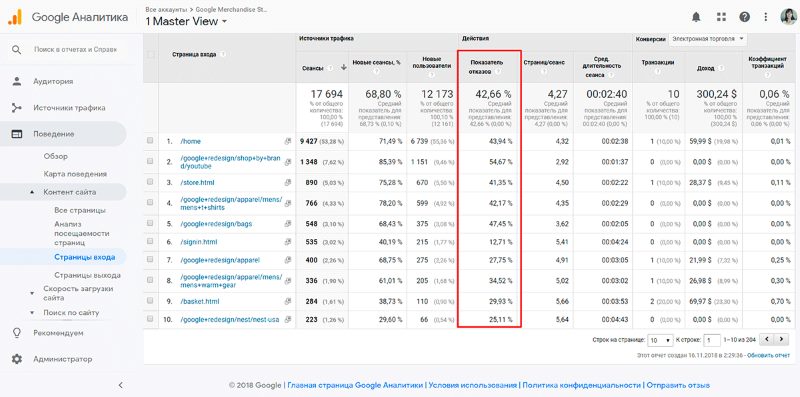800x397 pixels.
Task: Open /google+redesign/bags in new window icon
Action: 288,224
